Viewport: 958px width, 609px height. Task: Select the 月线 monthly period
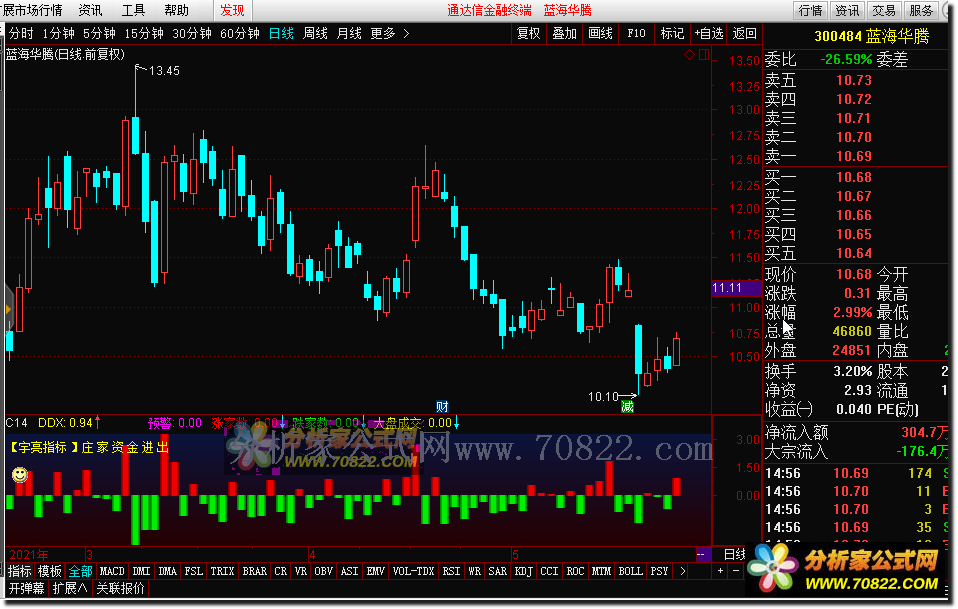(349, 34)
